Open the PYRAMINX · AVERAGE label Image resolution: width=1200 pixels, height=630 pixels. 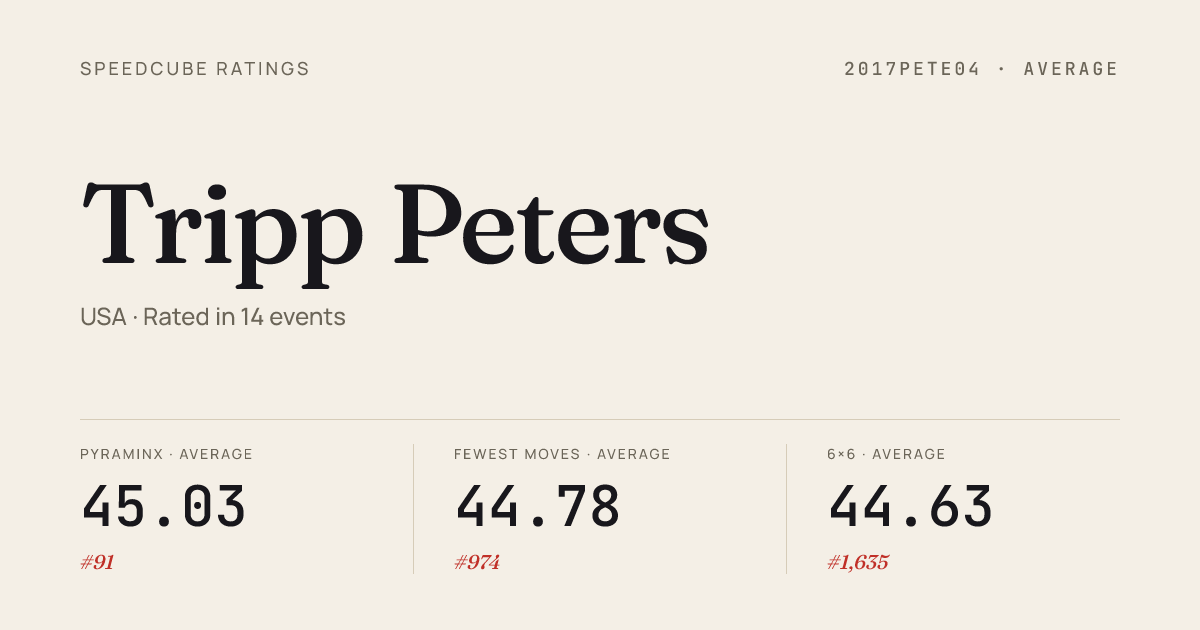point(166,454)
